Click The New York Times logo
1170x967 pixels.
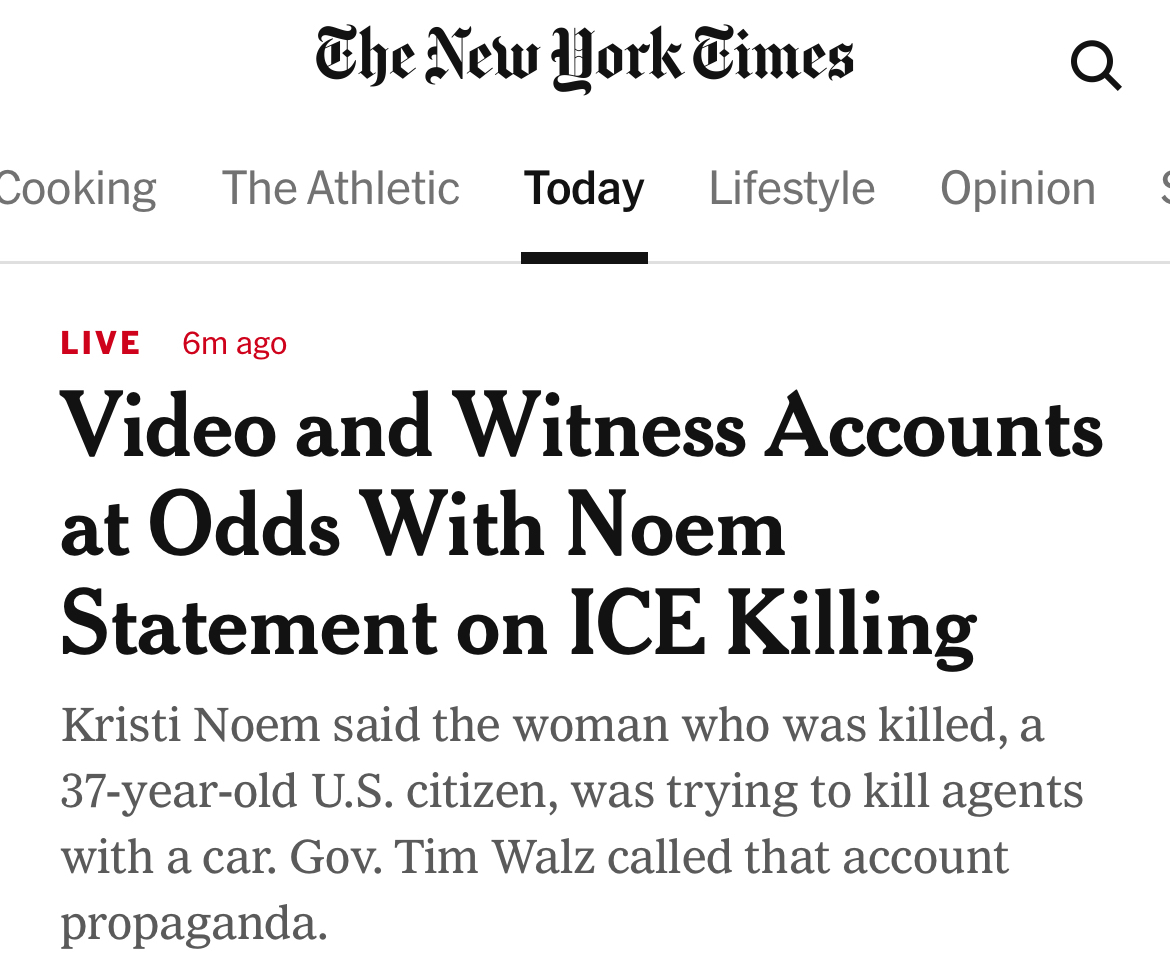584,58
